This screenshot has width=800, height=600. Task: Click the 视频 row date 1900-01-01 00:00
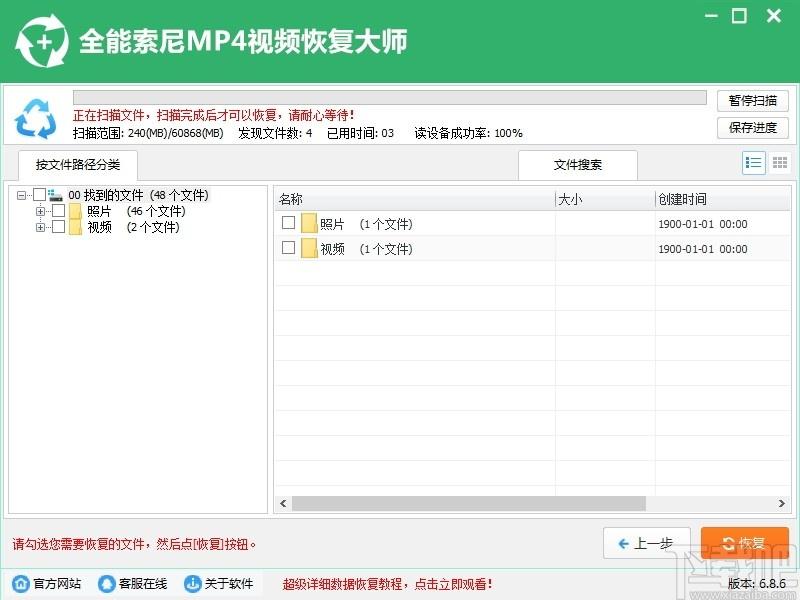(703, 249)
